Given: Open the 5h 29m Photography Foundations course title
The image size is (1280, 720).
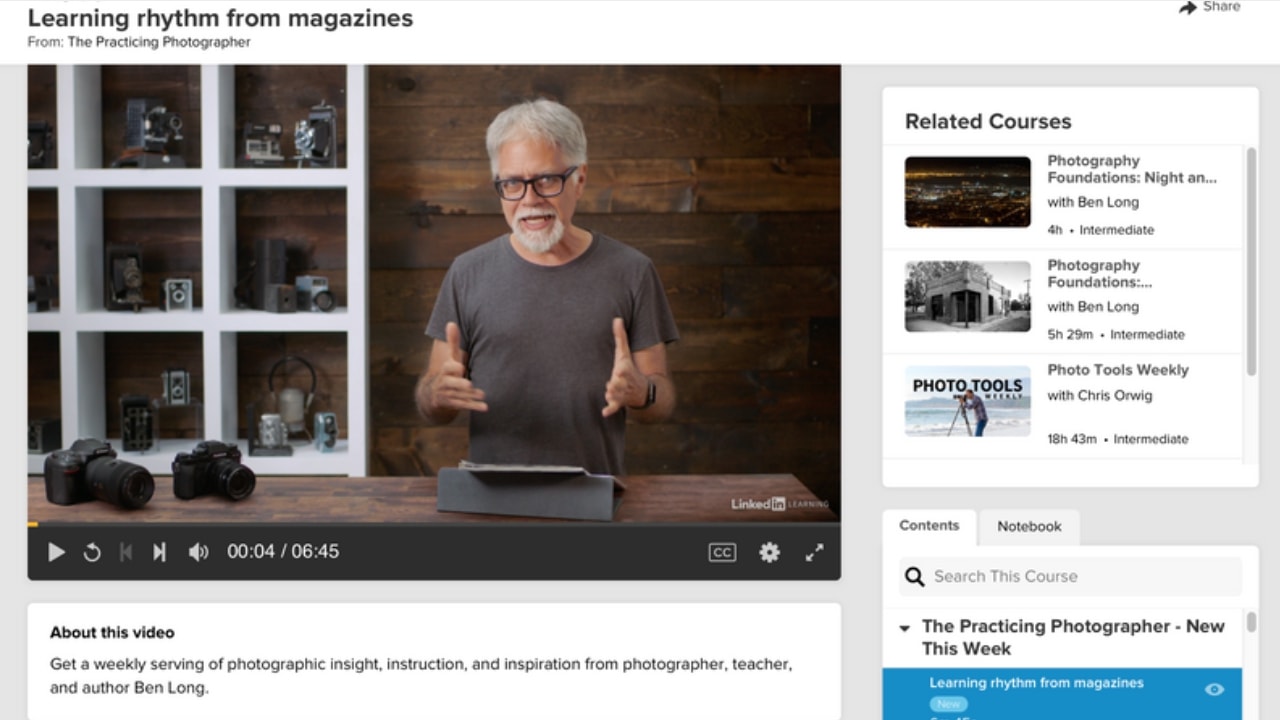Looking at the screenshot, I should 1099,274.
